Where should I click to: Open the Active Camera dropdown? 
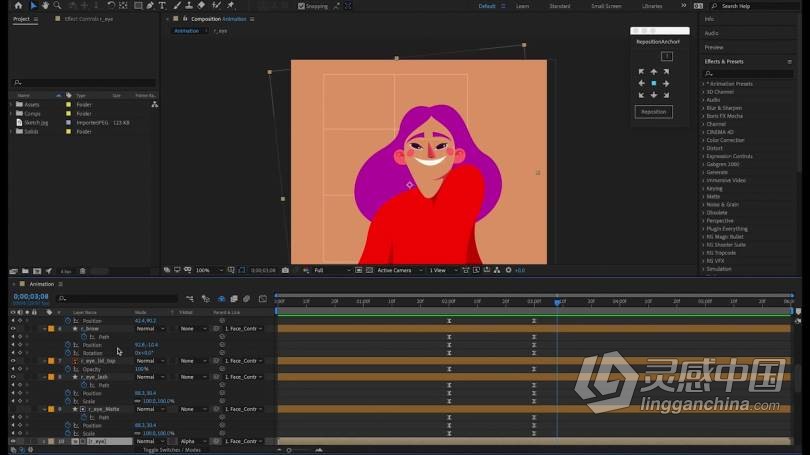click(399, 270)
